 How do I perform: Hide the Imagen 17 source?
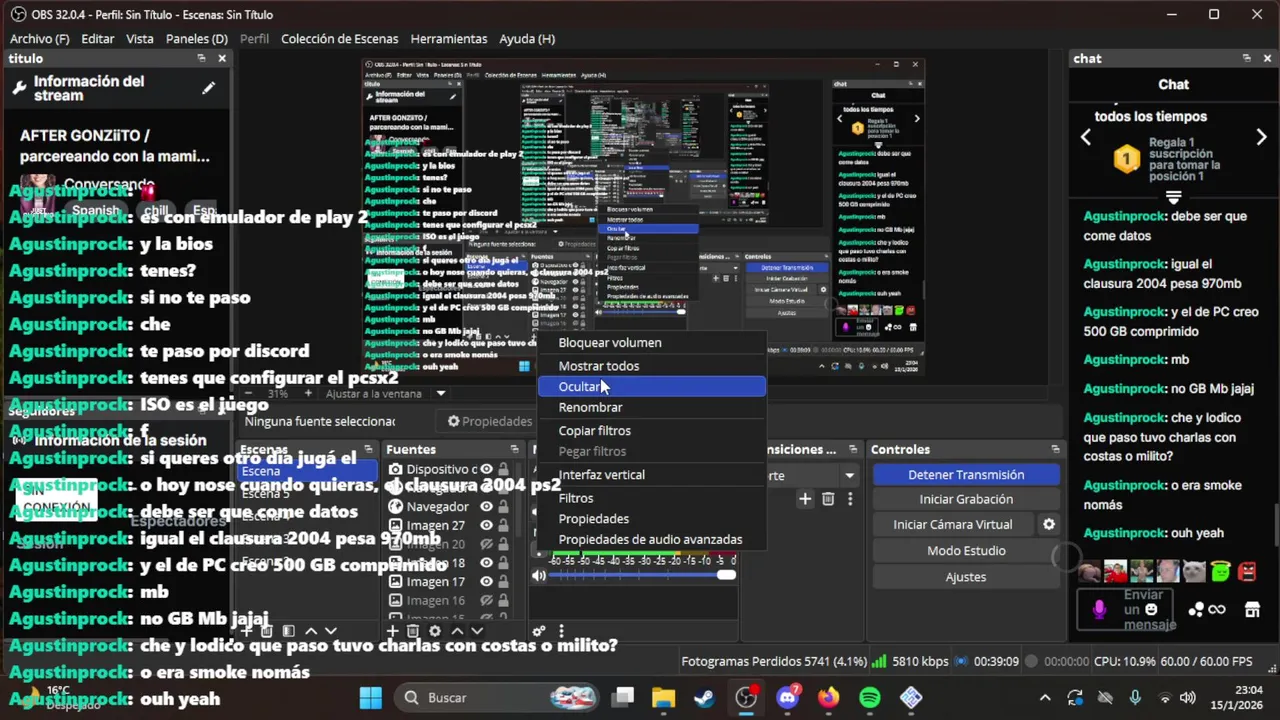[486, 581]
